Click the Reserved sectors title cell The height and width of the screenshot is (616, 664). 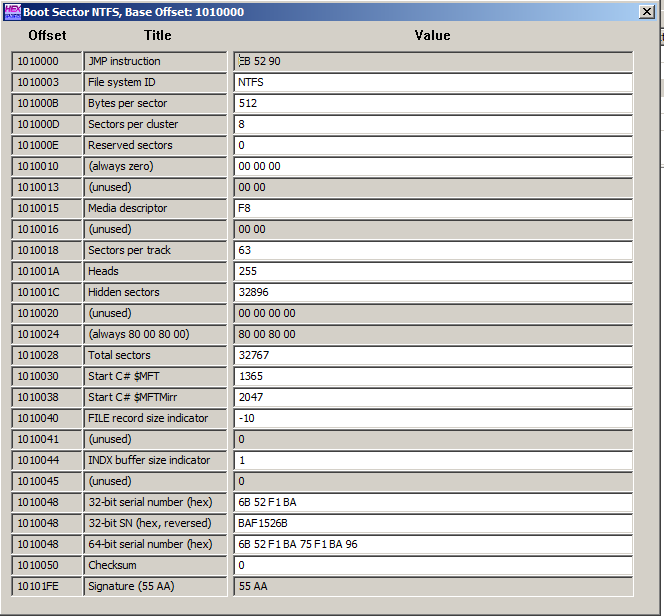tap(155, 145)
